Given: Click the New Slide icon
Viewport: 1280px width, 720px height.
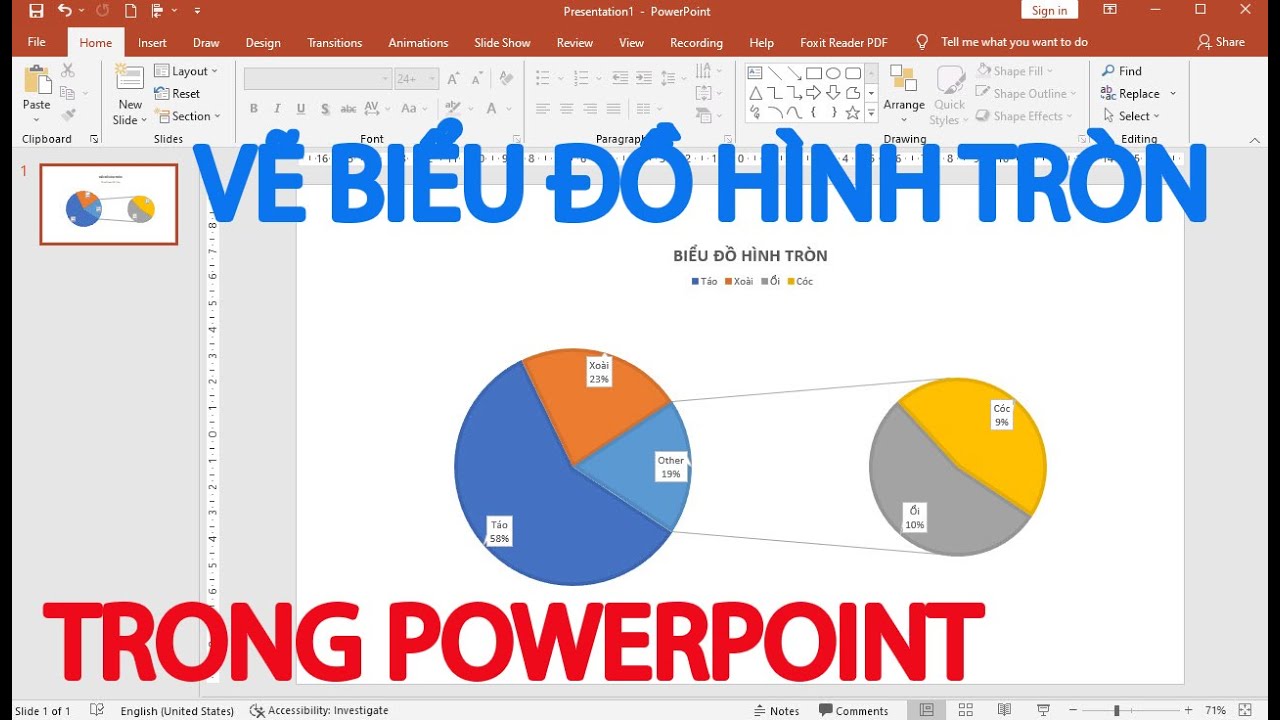Looking at the screenshot, I should click(x=130, y=78).
